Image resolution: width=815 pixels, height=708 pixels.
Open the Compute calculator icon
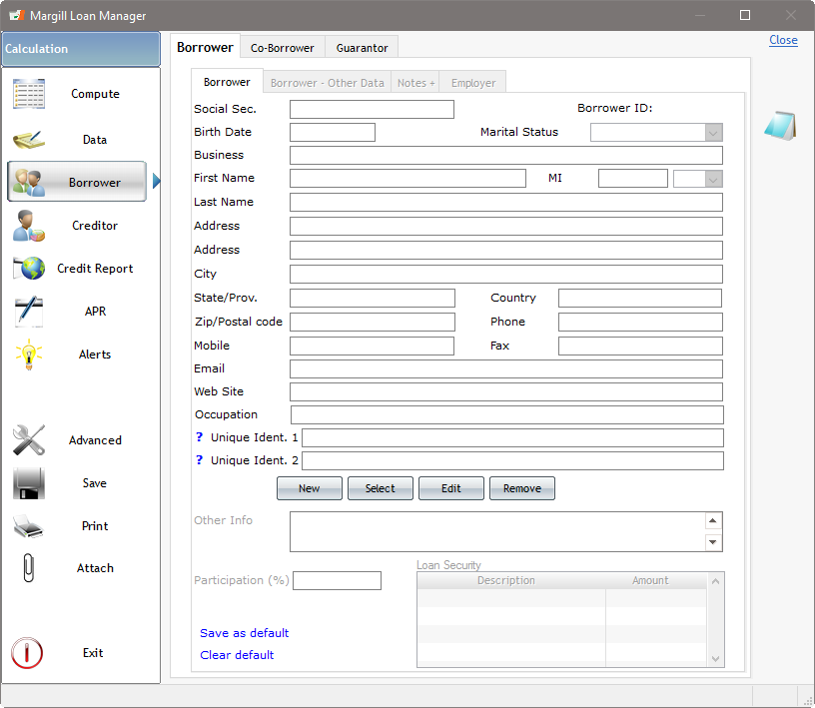(29, 94)
